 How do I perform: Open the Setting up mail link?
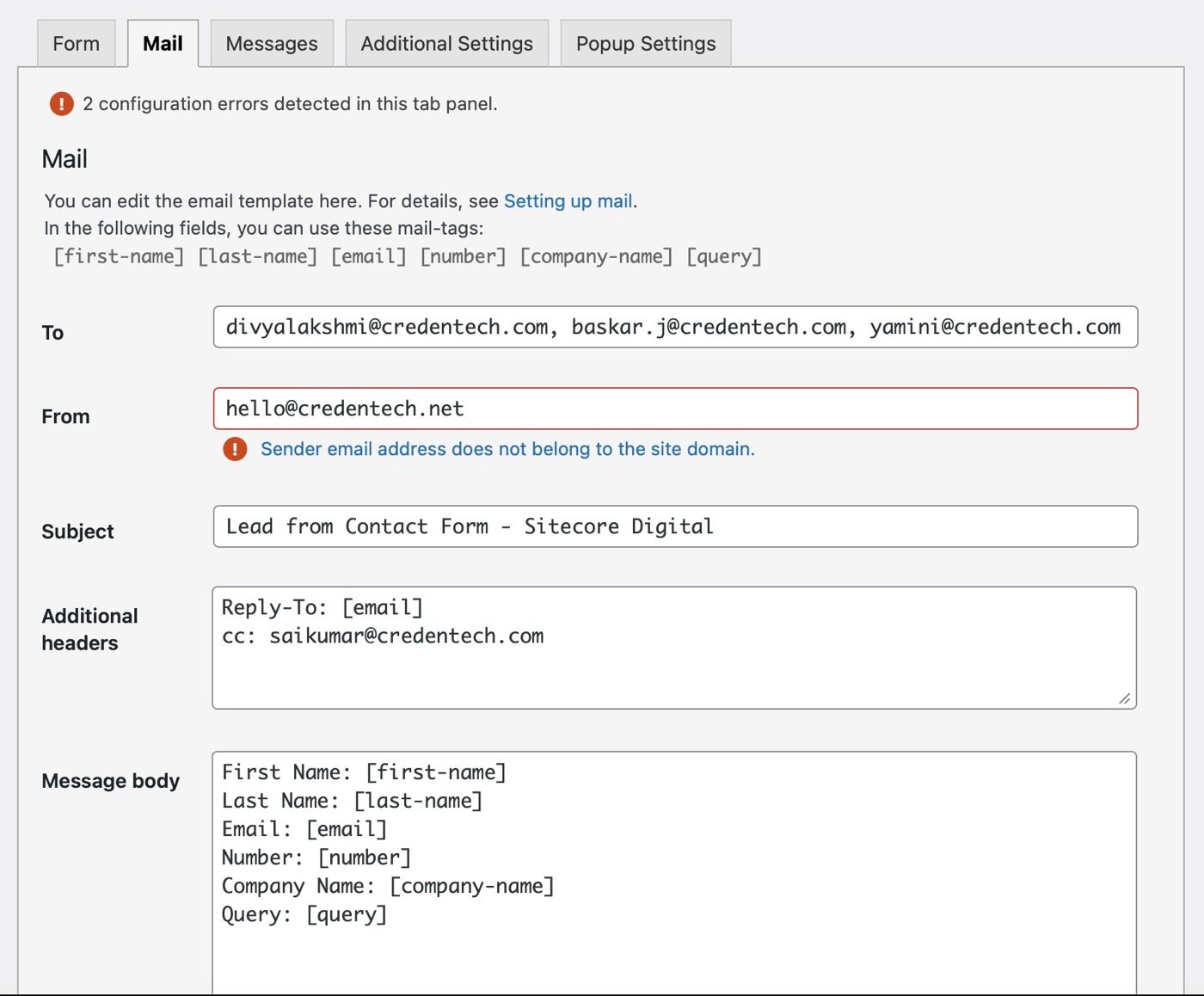click(x=568, y=200)
